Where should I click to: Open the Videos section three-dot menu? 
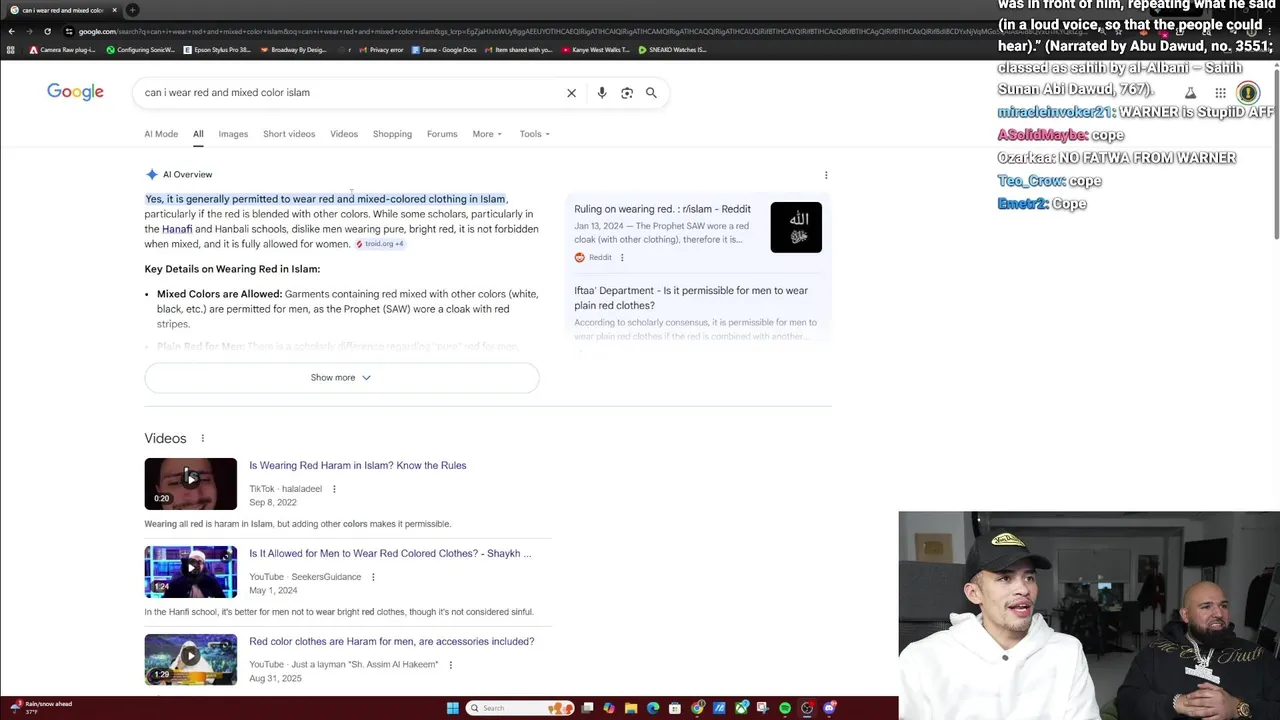point(202,438)
